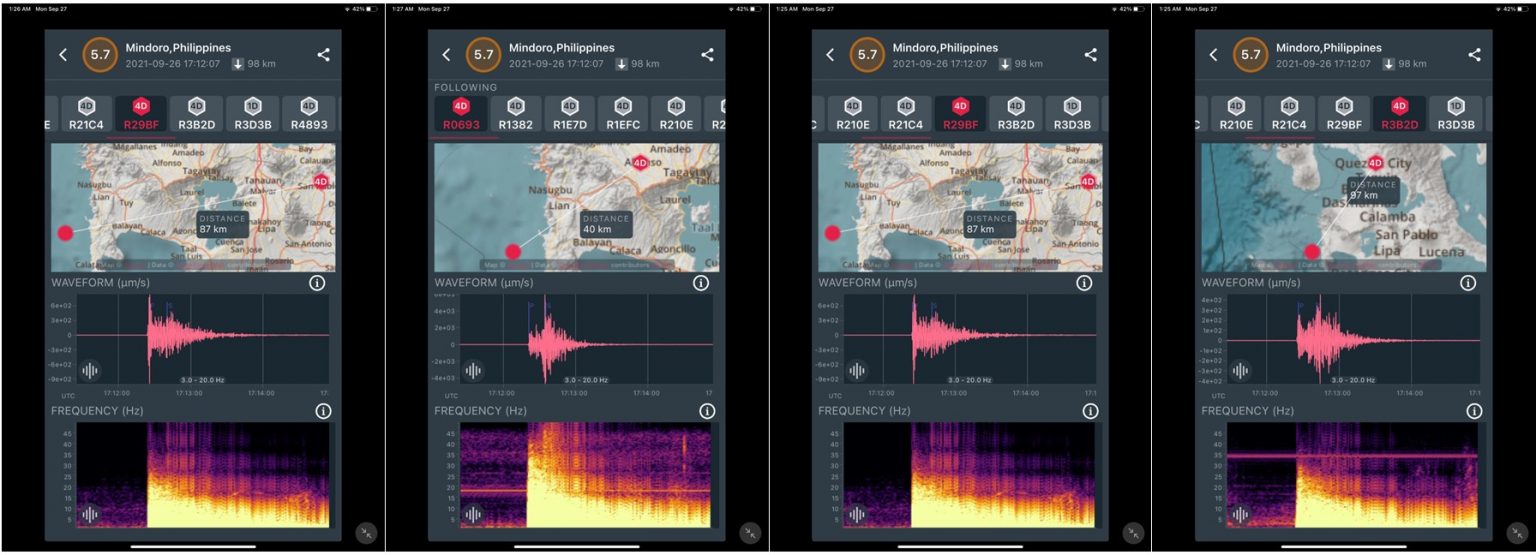Go back from the view with R3B2D selected
The width and height of the screenshot is (1536, 555).
click(x=1213, y=55)
